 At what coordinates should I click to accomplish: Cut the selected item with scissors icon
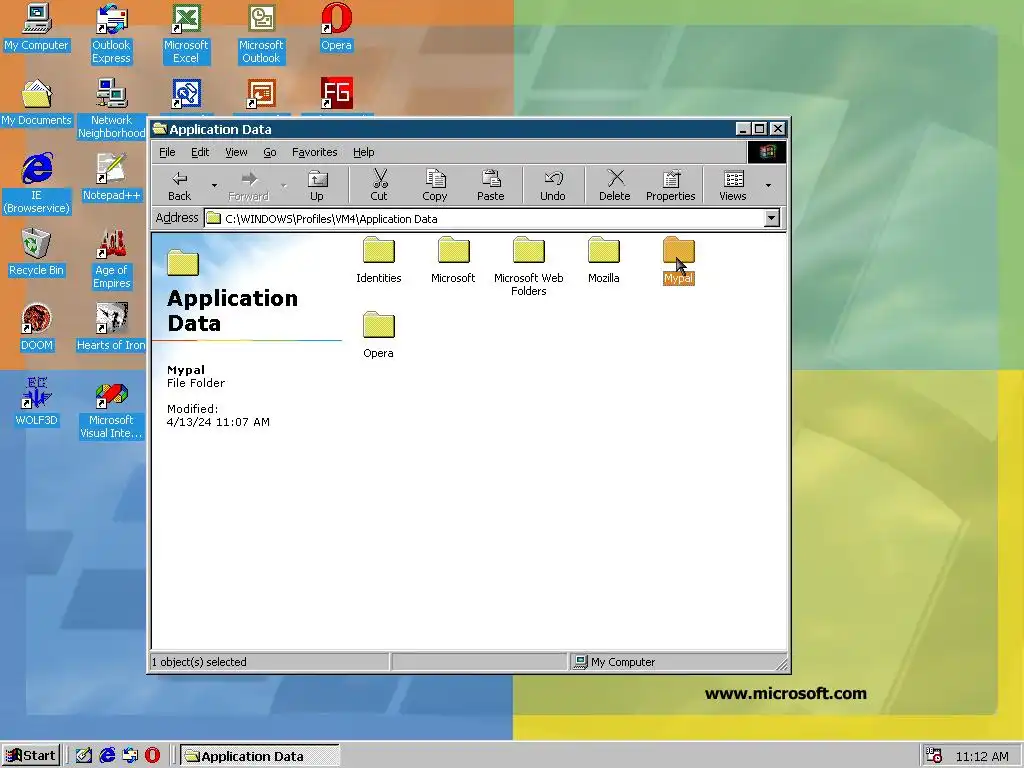[379, 185]
